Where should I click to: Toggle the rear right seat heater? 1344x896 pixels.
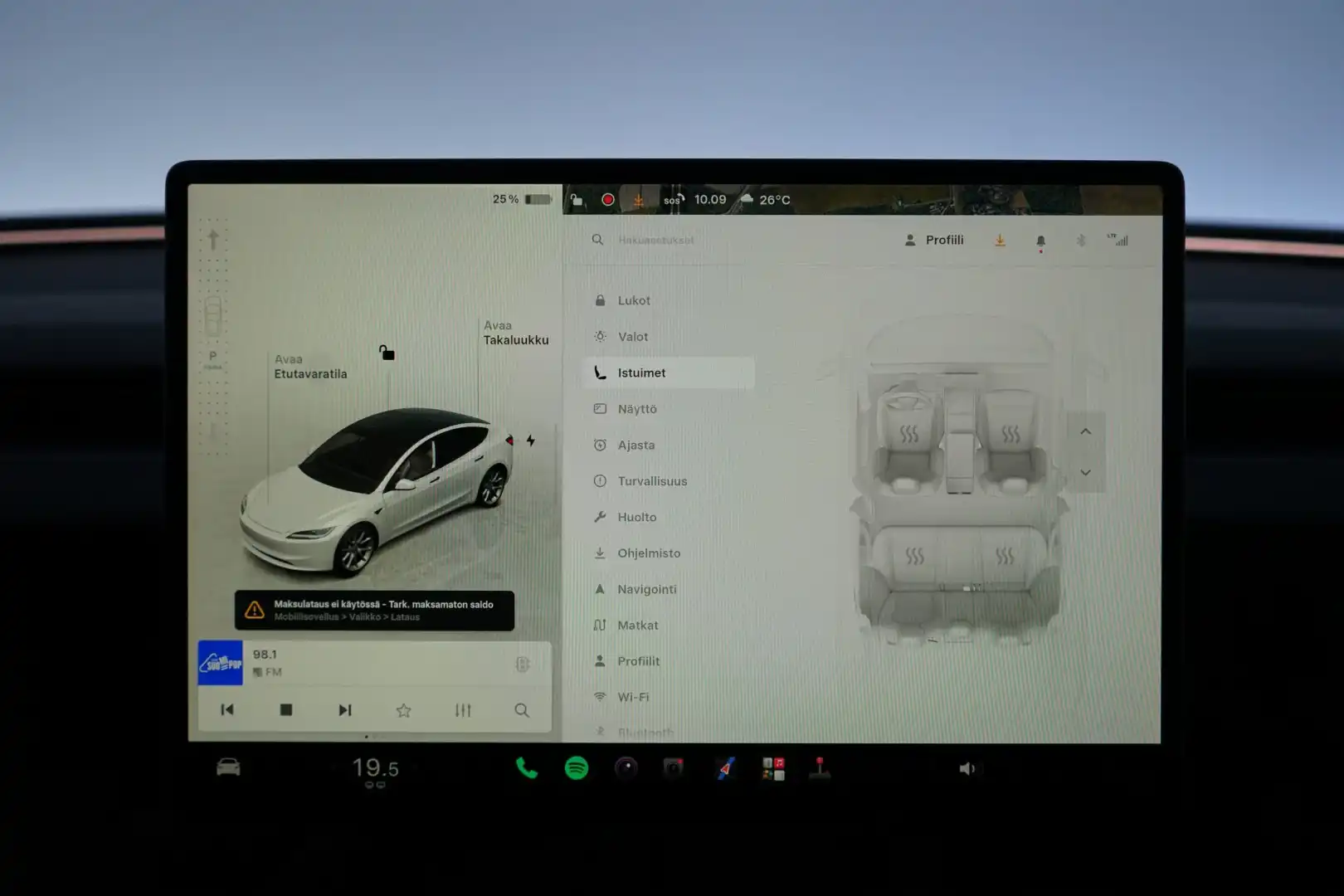point(1005,556)
